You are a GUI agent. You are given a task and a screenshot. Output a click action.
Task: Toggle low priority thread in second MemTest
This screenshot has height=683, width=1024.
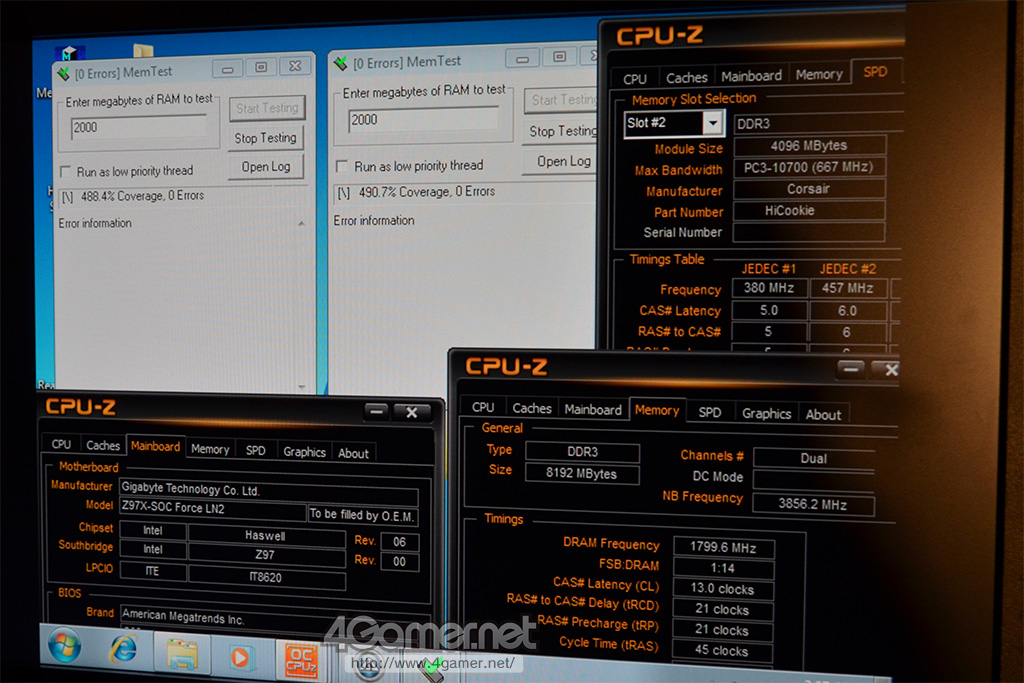point(341,167)
